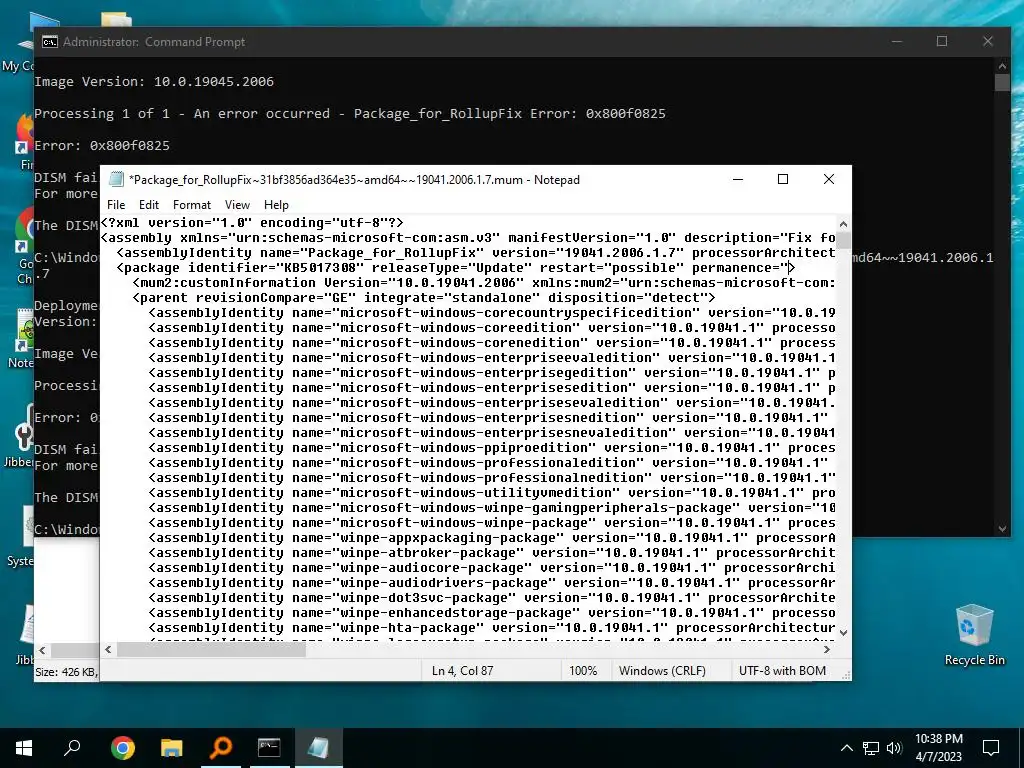Click the microsoft-windows-professionaledition assembly line
This screenshot has width=1024, height=768.
point(488,463)
